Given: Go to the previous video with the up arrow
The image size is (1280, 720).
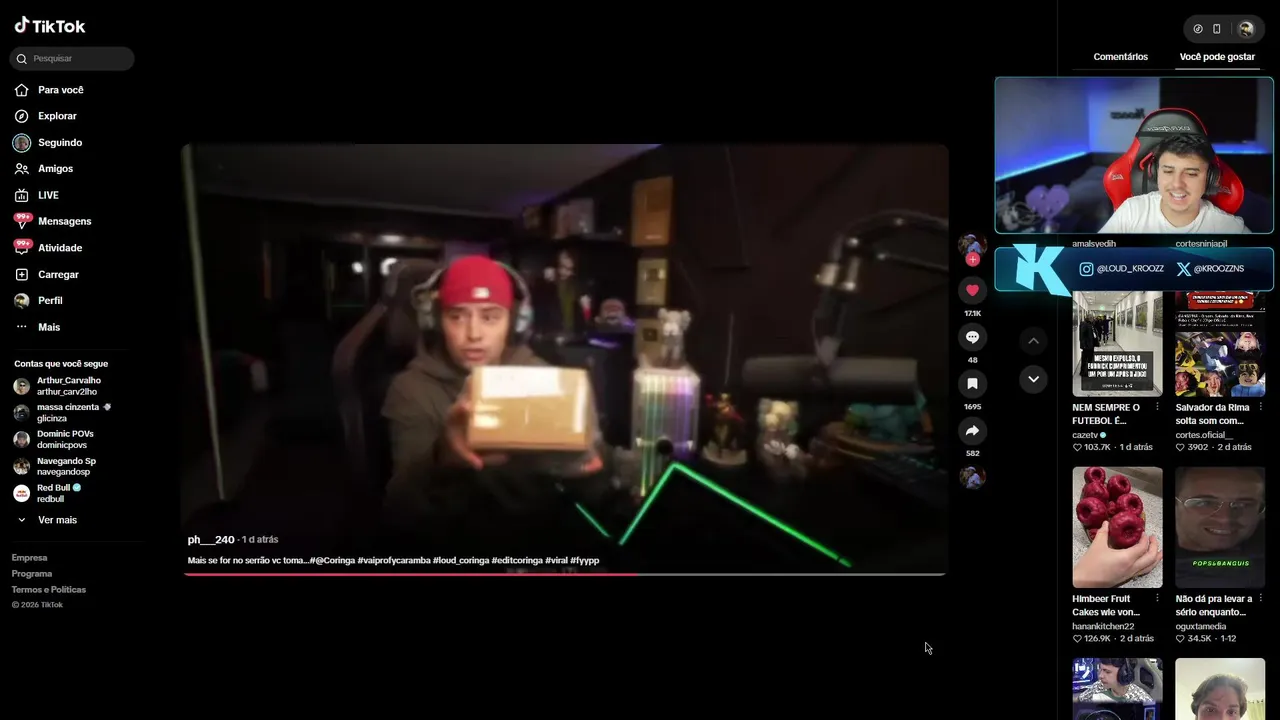Looking at the screenshot, I should (1033, 341).
